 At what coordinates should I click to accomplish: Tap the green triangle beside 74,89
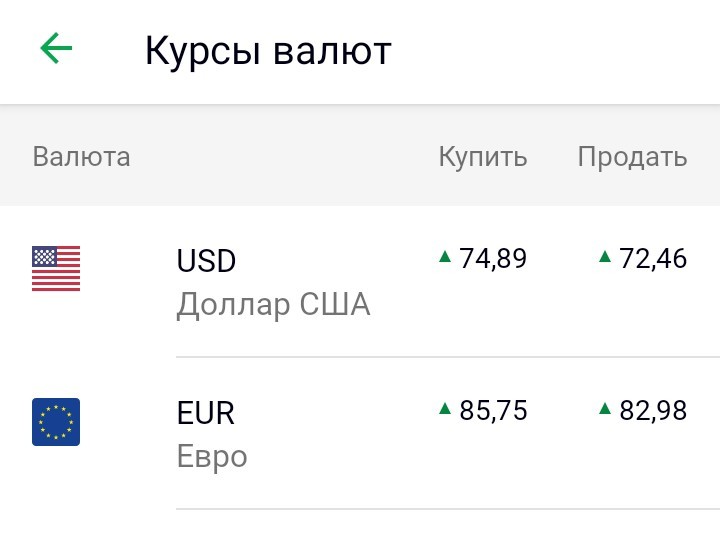(x=445, y=256)
